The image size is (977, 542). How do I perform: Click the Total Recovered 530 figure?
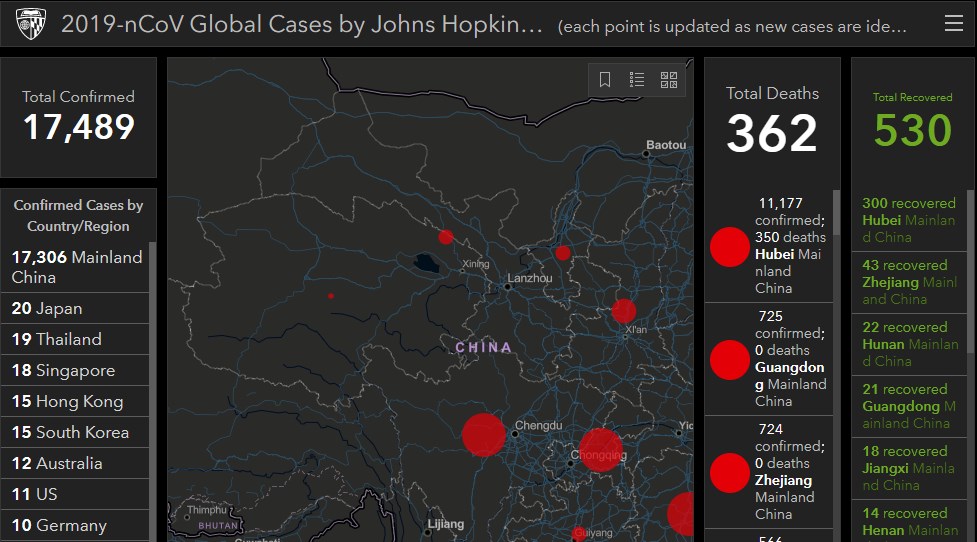click(913, 130)
